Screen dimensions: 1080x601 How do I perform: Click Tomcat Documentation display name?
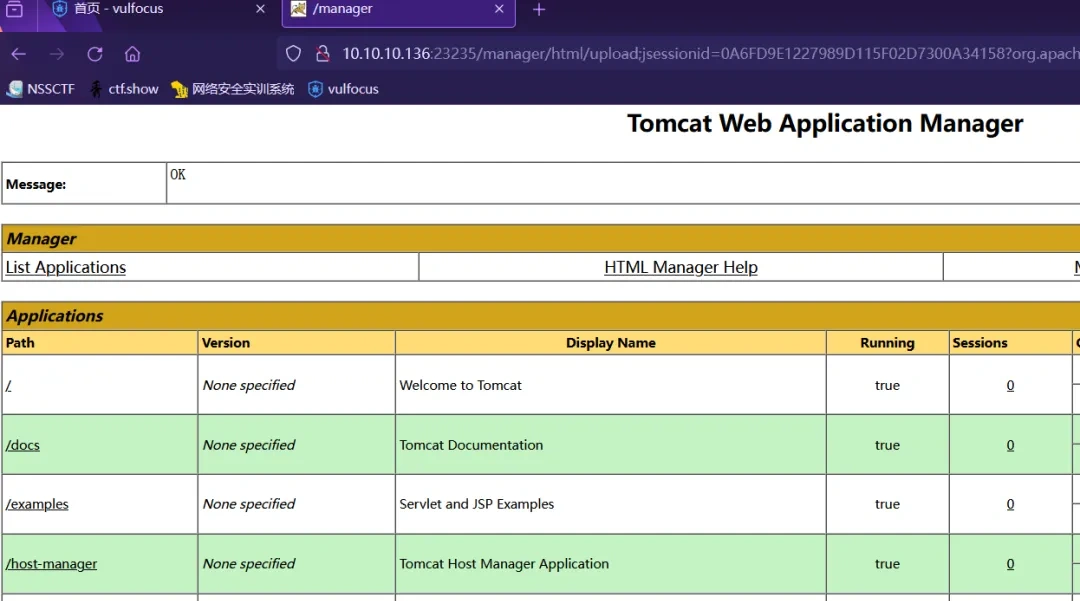point(471,445)
